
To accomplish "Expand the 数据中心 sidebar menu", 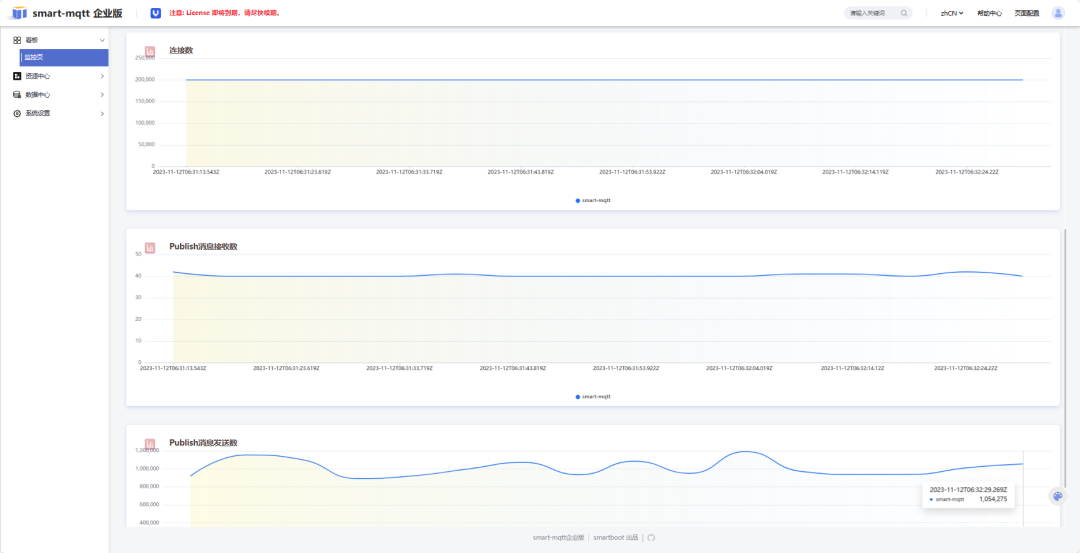I will (x=59, y=94).
